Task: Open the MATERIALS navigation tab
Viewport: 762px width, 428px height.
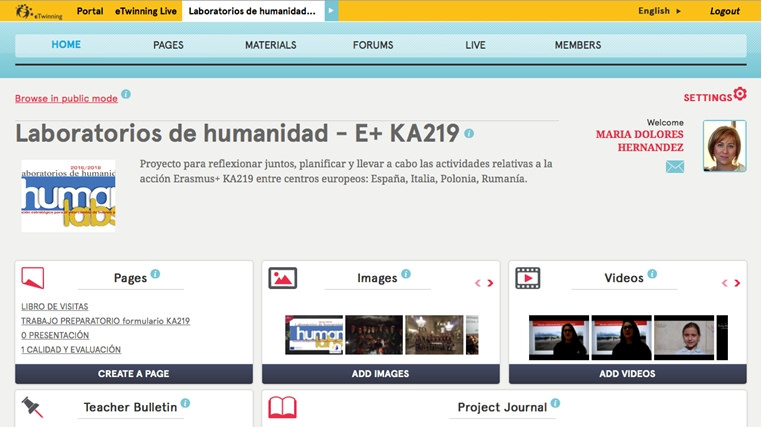Action: pyautogui.click(x=271, y=45)
